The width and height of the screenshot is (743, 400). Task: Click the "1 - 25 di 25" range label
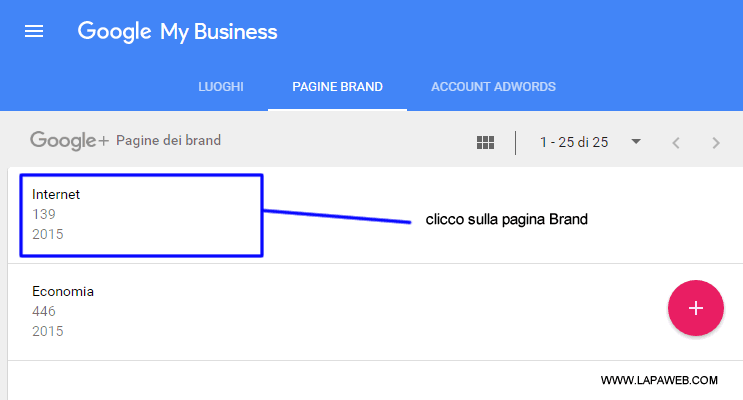coord(574,142)
